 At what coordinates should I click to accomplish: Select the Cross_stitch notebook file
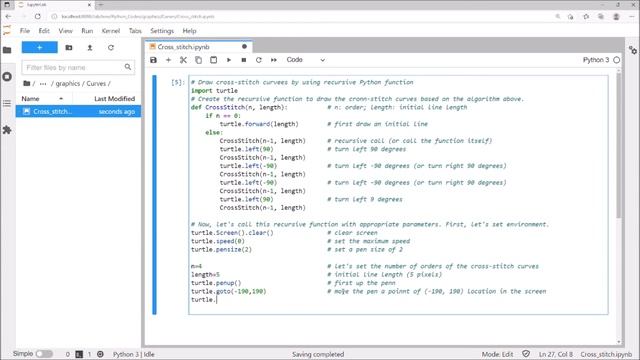click(x=78, y=111)
